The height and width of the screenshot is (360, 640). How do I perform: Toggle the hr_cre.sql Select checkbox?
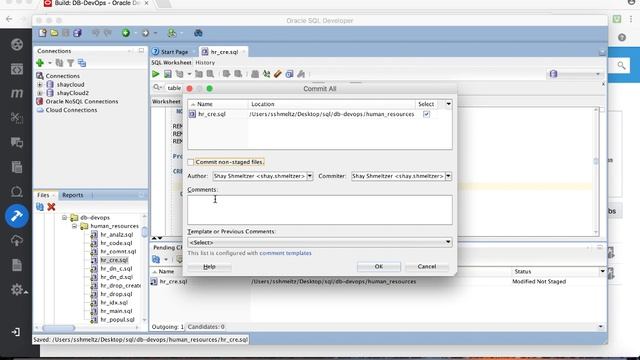427,114
